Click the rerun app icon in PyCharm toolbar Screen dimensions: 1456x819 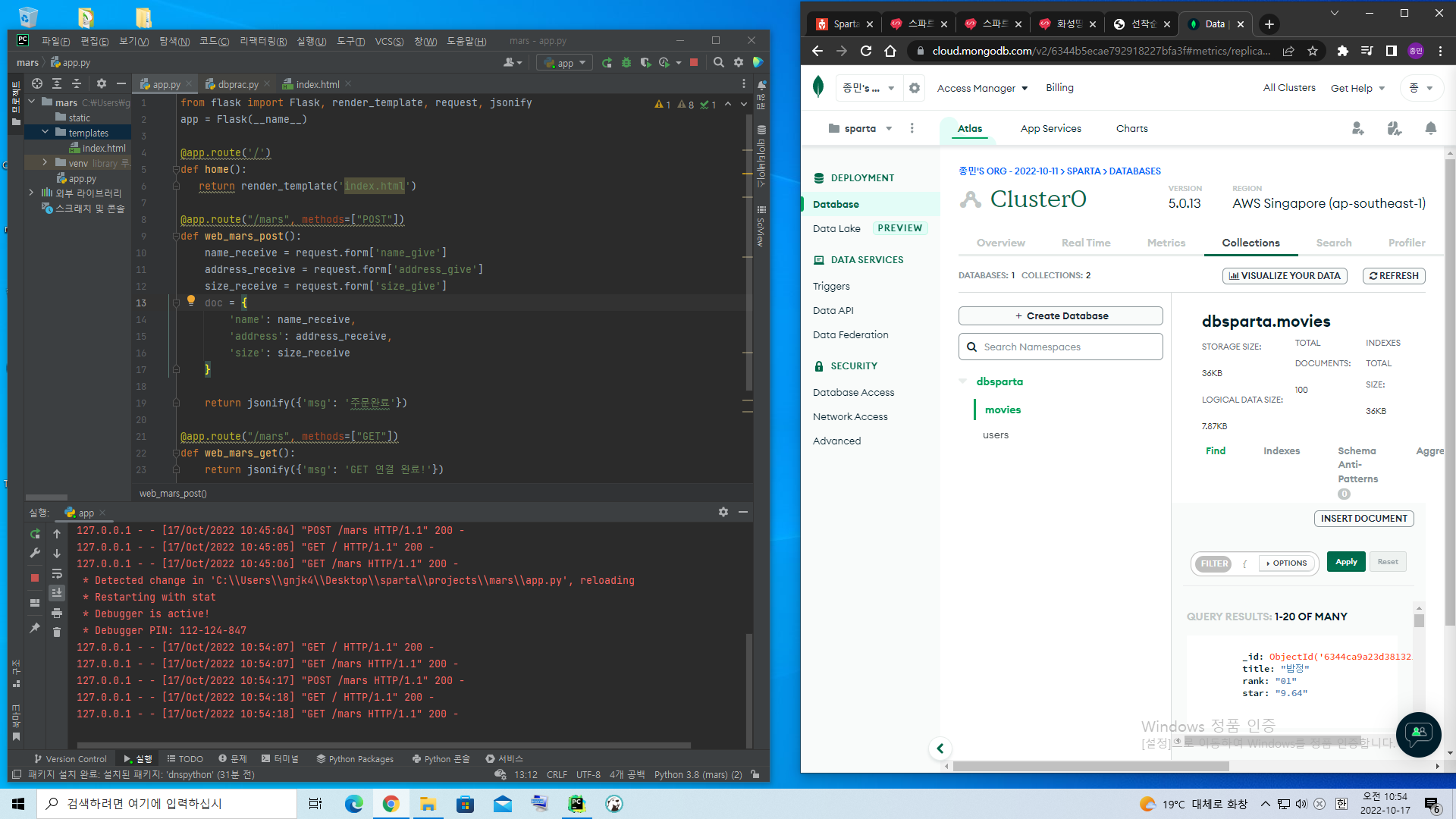(607, 63)
